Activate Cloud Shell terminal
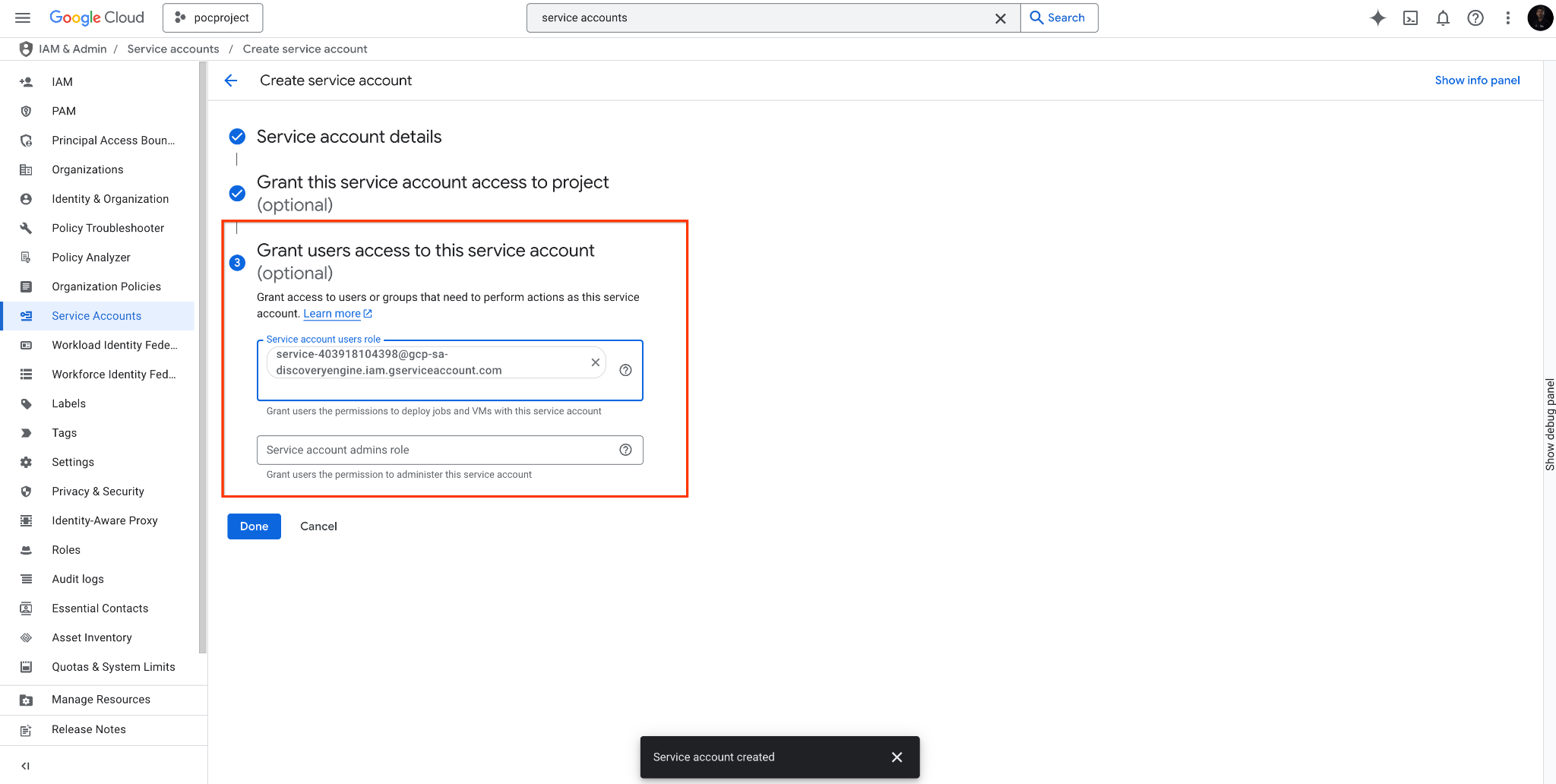The width and height of the screenshot is (1556, 784). point(1410,17)
